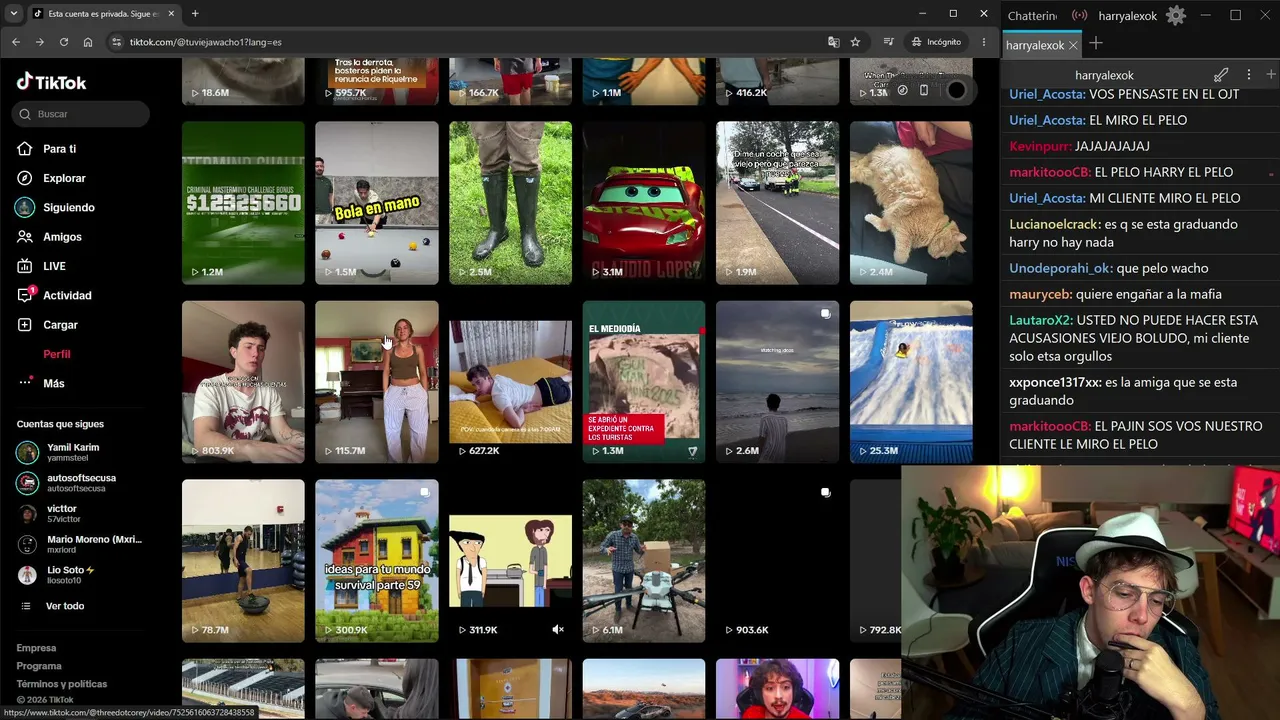Viewport: 1280px width, 720px height.
Task: Open site information in address bar
Action: pos(116,42)
